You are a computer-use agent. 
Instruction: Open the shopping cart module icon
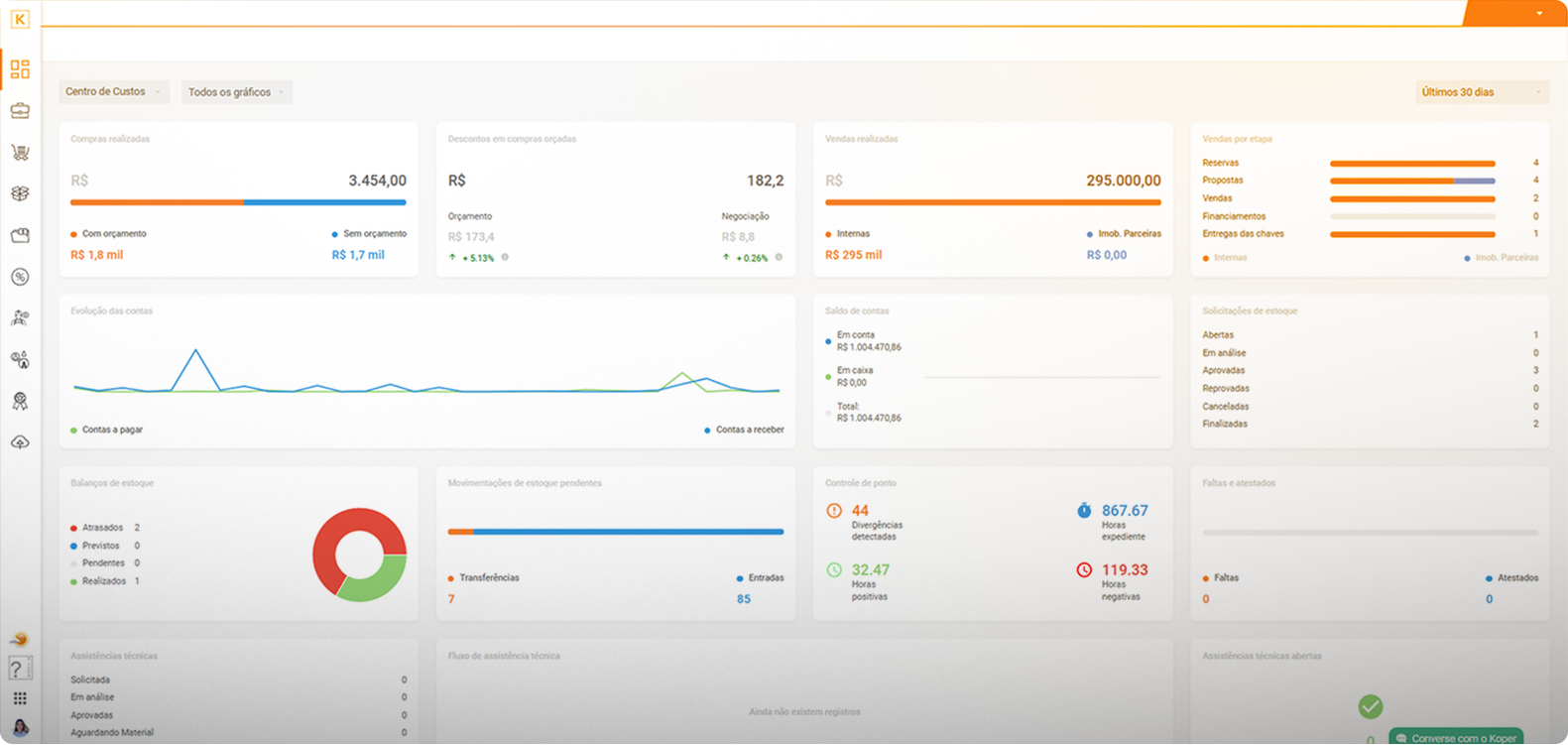tap(20, 153)
